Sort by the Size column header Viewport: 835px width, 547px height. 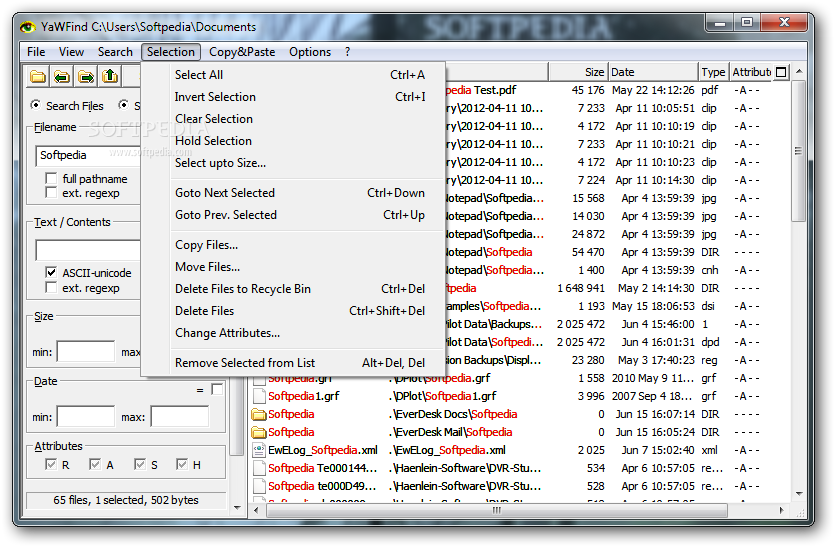578,72
